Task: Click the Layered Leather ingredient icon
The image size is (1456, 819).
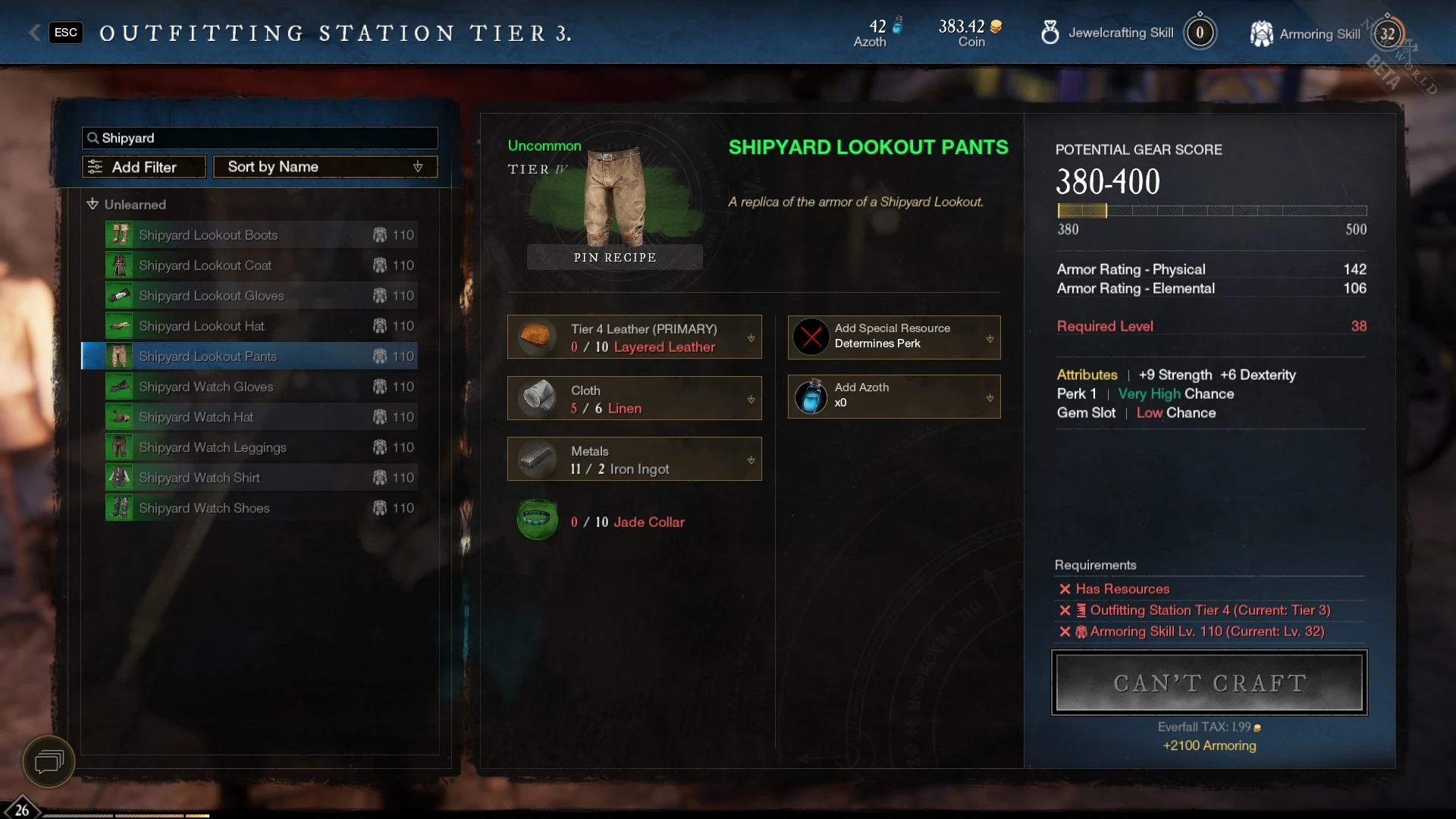Action: (537, 337)
